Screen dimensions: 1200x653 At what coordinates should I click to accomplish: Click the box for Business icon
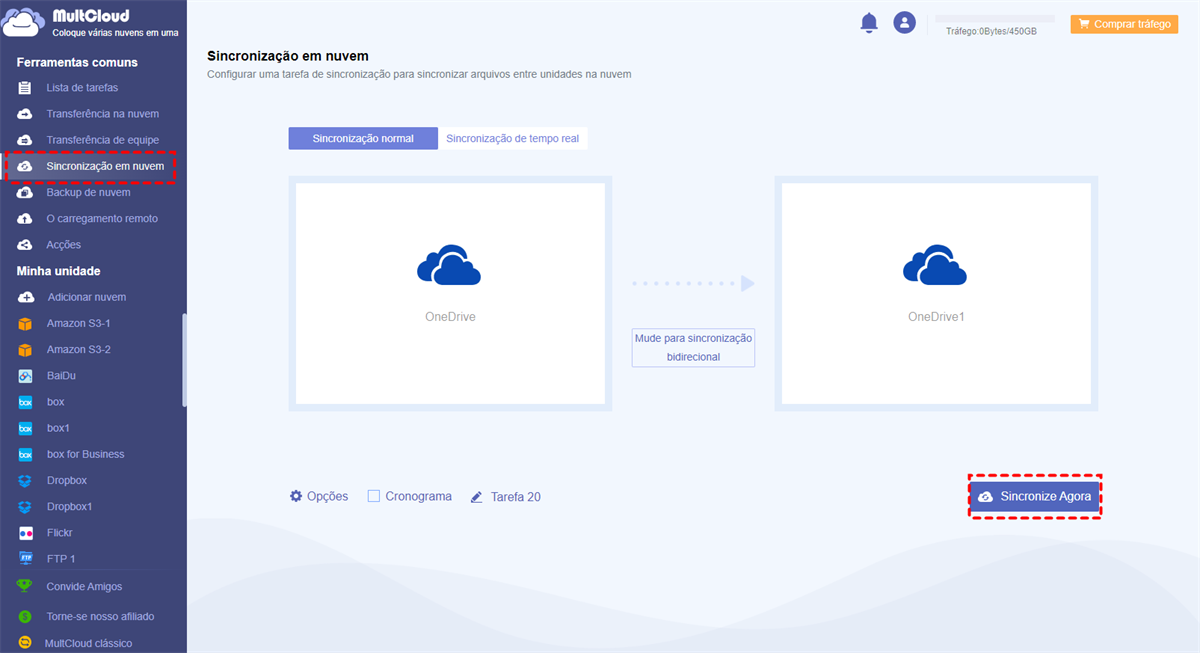point(25,454)
